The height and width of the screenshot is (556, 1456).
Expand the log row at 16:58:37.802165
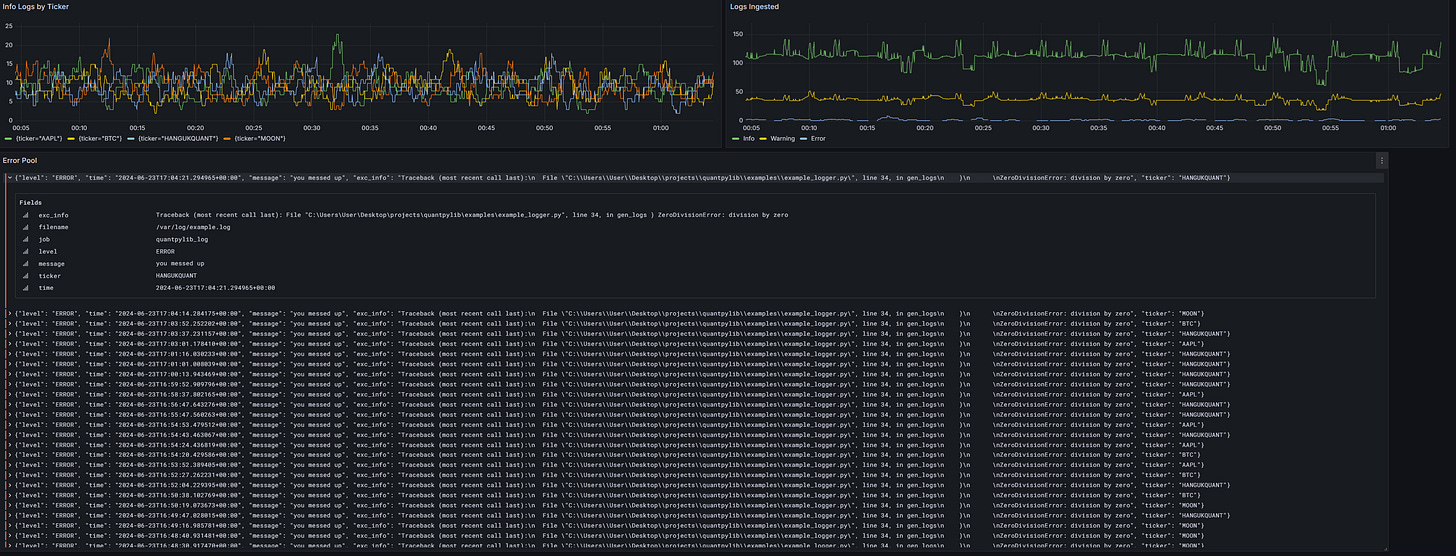point(9,395)
